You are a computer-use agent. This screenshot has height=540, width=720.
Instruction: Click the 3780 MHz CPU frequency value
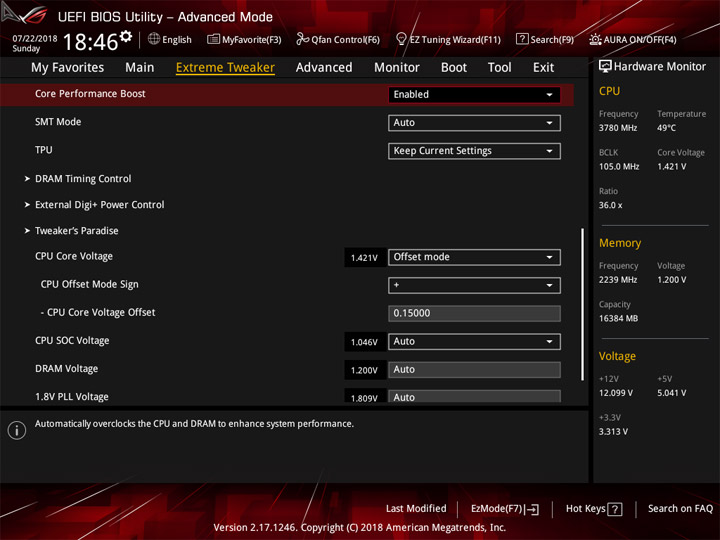618,128
